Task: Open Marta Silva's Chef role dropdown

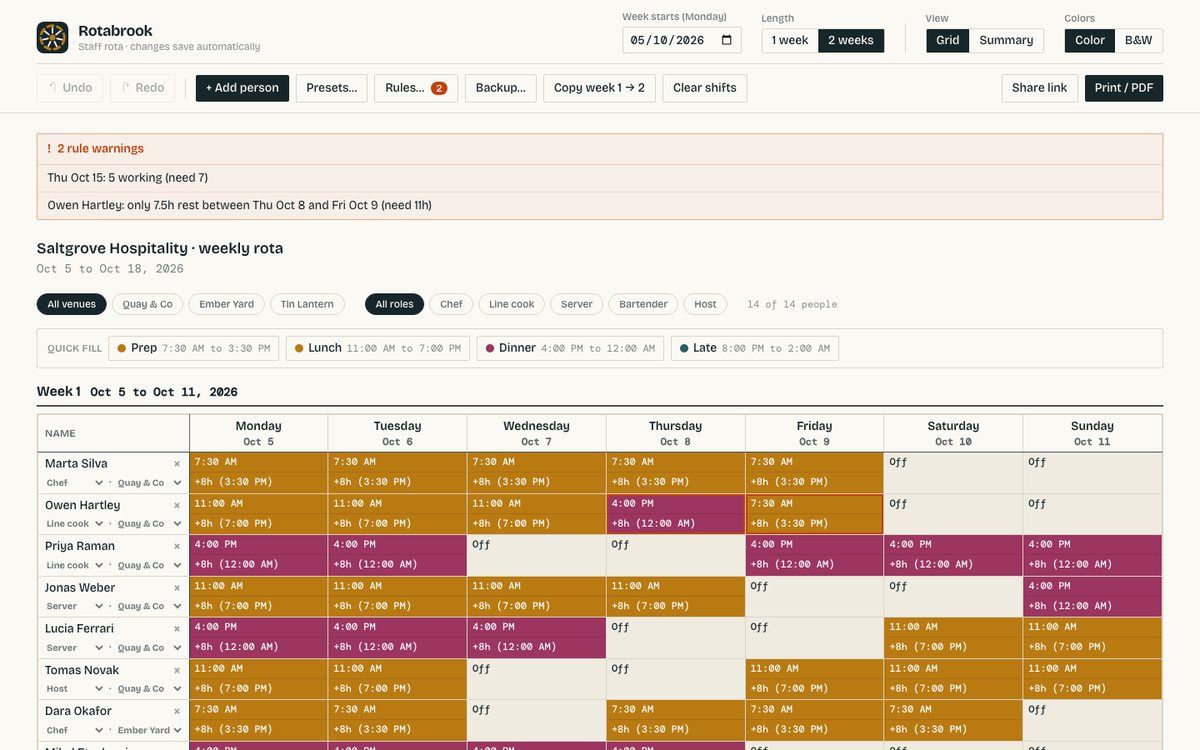Action: point(73,483)
